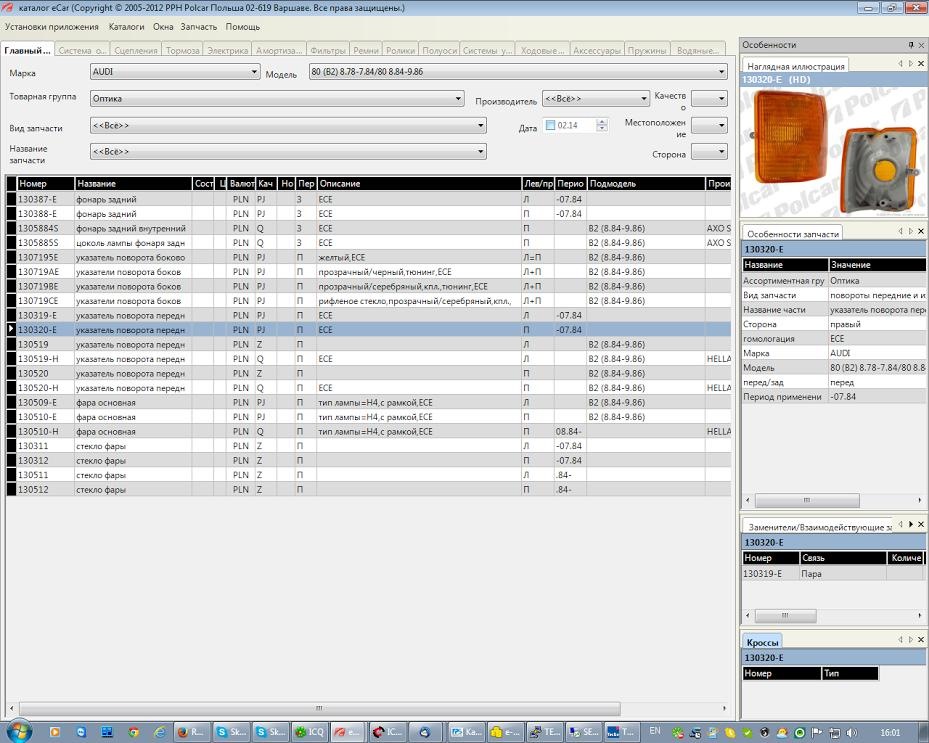Close the Кроссы tab panel
Image resolution: width=929 pixels, height=743 pixels.
[x=921, y=640]
